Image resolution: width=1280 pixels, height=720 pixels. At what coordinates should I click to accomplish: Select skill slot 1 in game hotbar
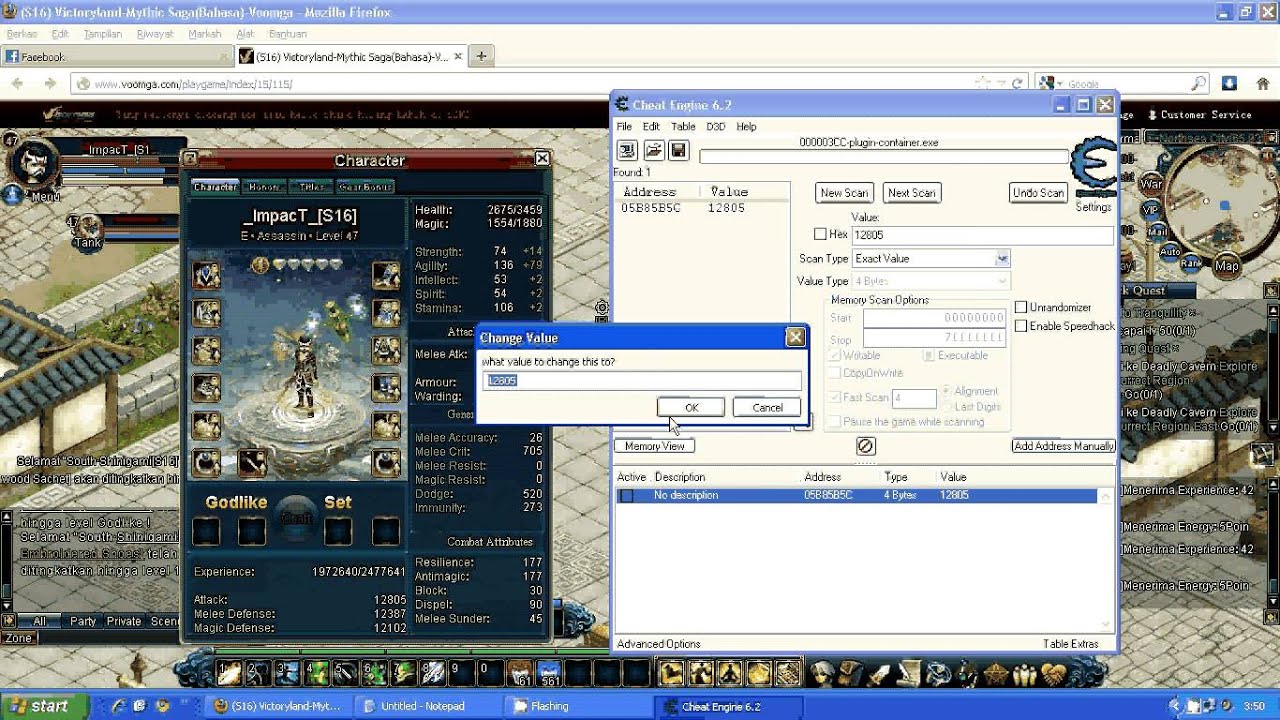(x=229, y=673)
